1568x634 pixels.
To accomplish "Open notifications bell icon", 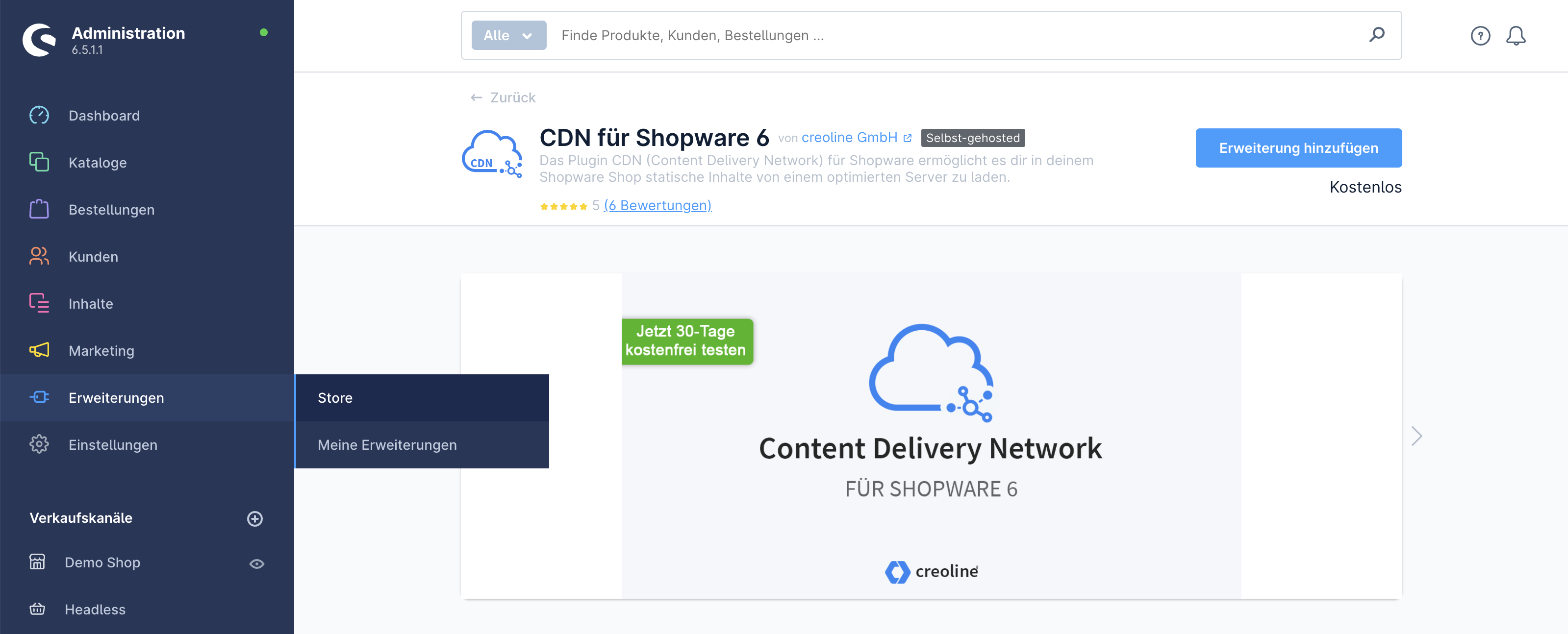I will tap(1516, 36).
